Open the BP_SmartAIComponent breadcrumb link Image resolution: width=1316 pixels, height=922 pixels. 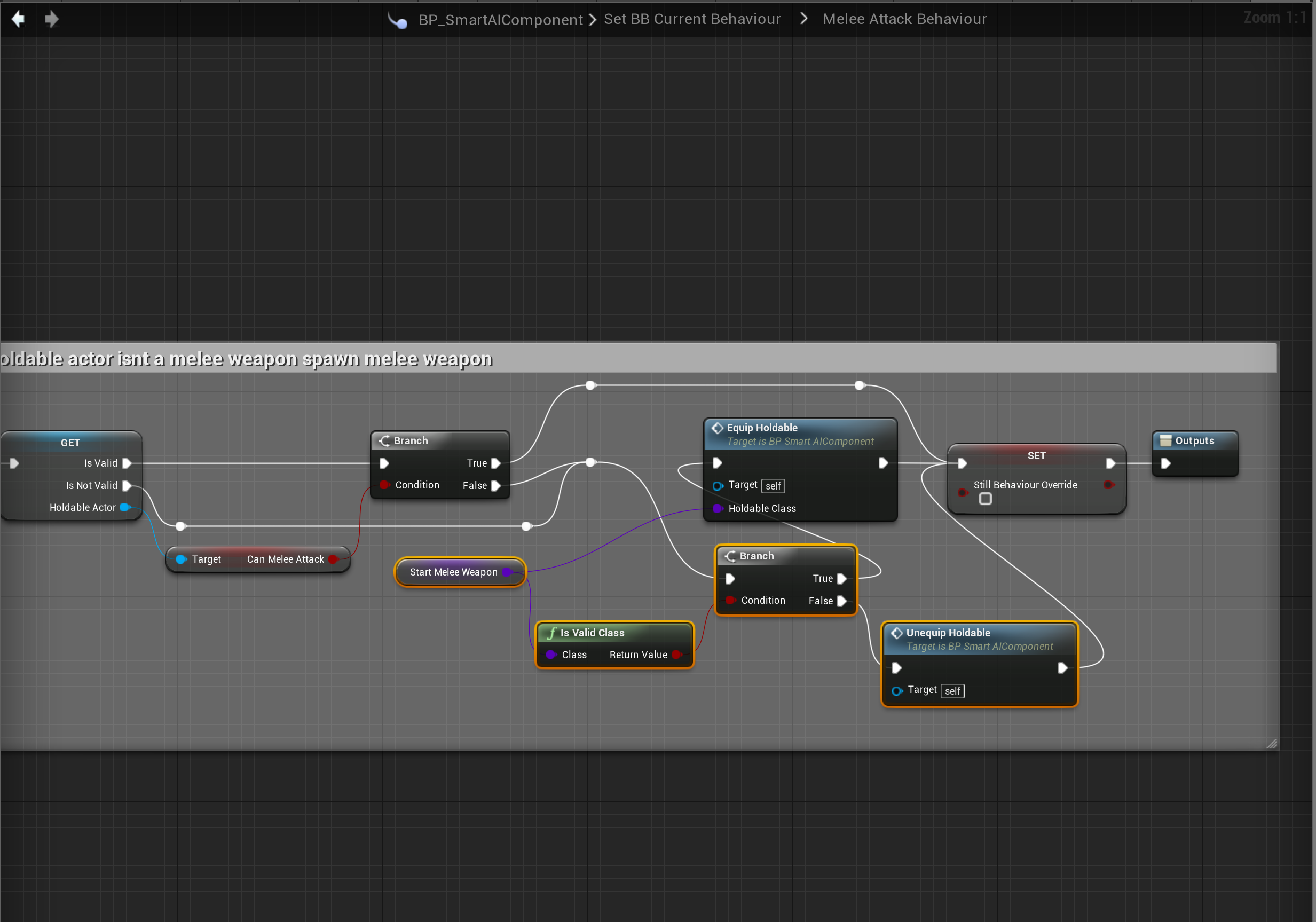point(500,20)
